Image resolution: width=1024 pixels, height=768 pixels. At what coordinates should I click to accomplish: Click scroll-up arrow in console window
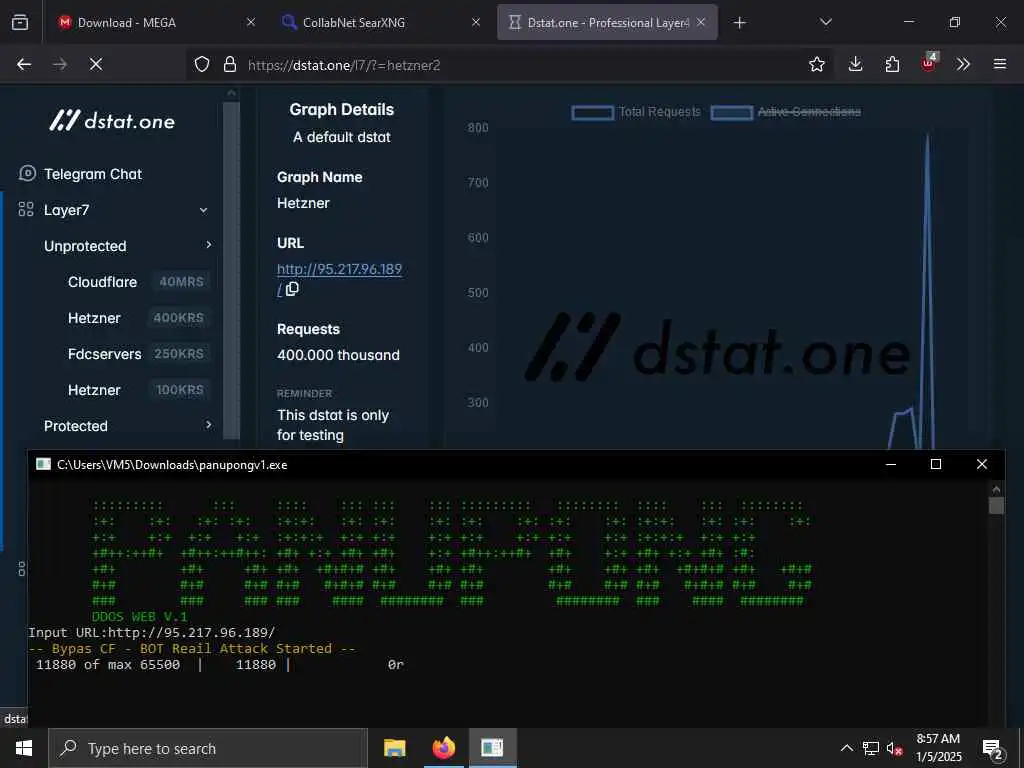pos(996,488)
